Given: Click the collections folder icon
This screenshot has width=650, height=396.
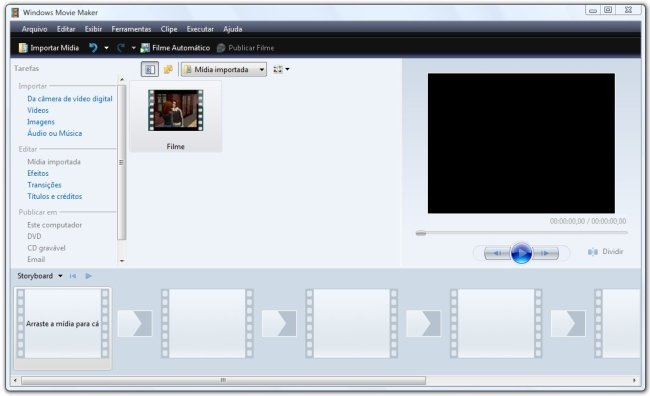Looking at the screenshot, I should click(x=168, y=69).
